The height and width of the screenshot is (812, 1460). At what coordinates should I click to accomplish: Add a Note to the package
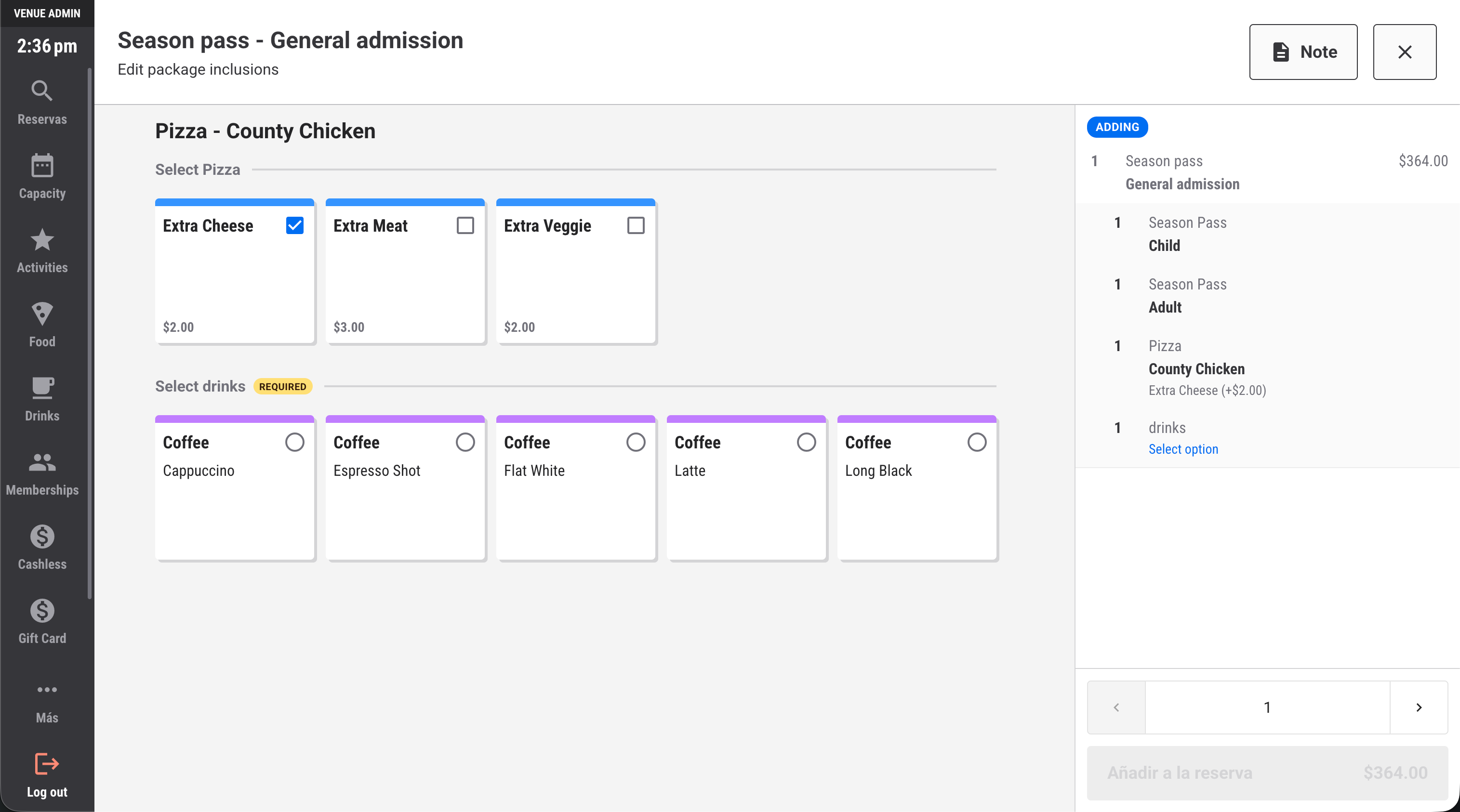point(1303,52)
